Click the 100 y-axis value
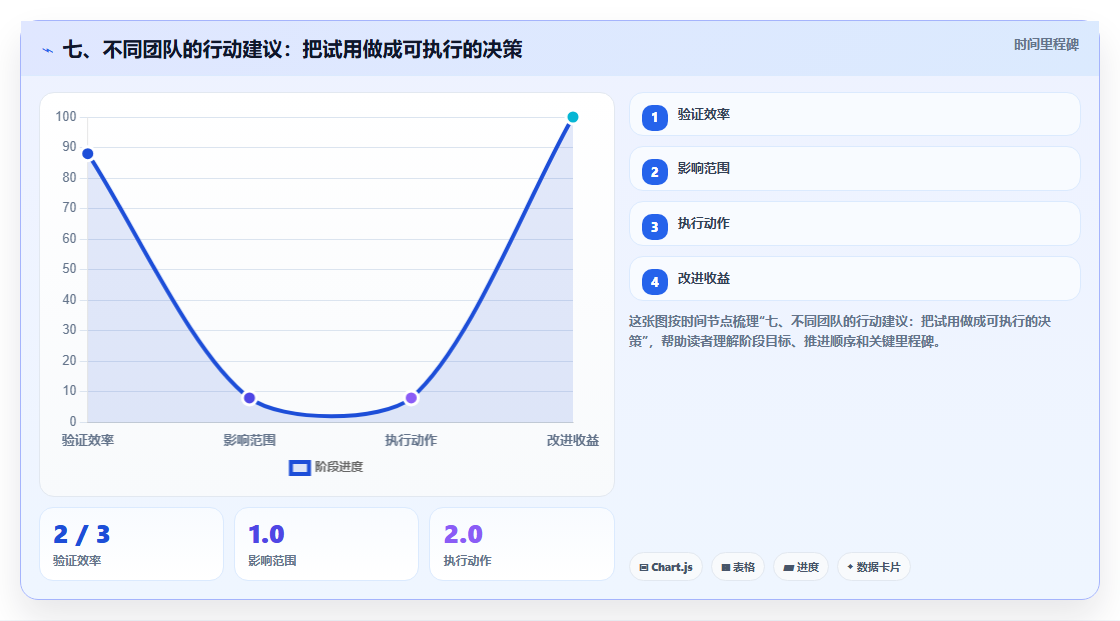Viewport: 1120px width, 621px height. coord(66,116)
